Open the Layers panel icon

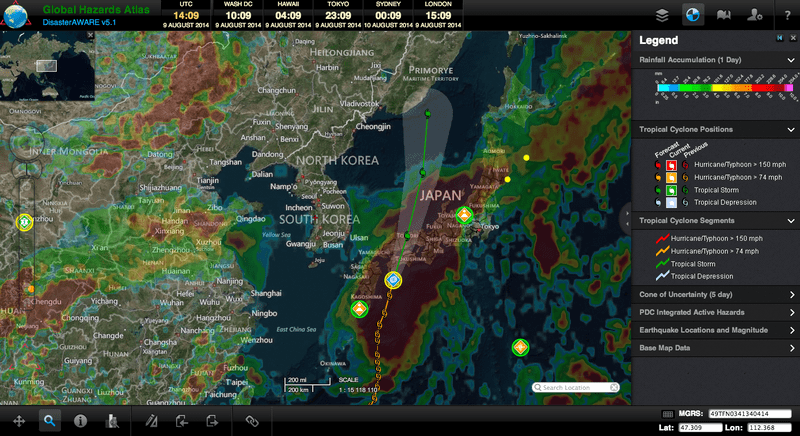click(662, 14)
